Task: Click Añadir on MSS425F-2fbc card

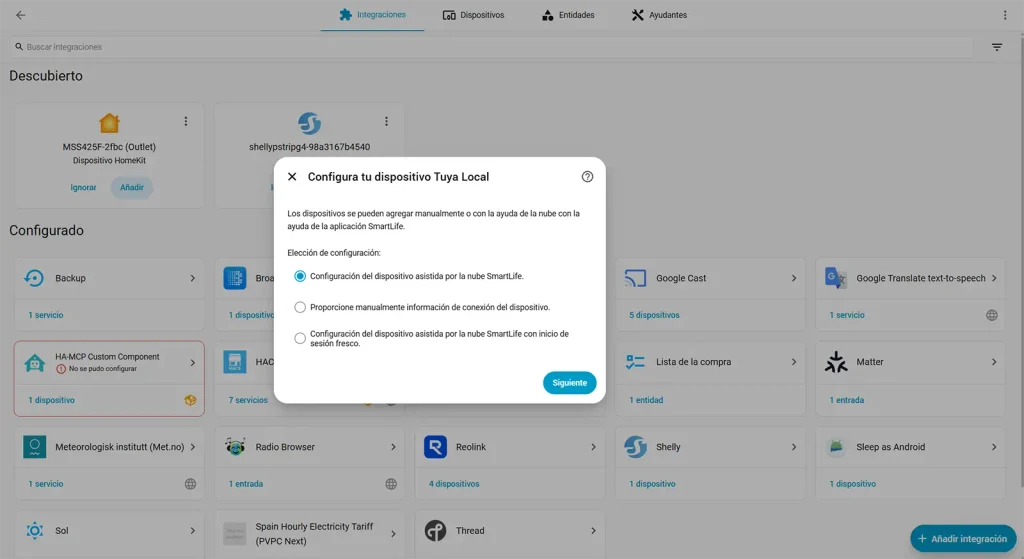Action: tap(131, 187)
